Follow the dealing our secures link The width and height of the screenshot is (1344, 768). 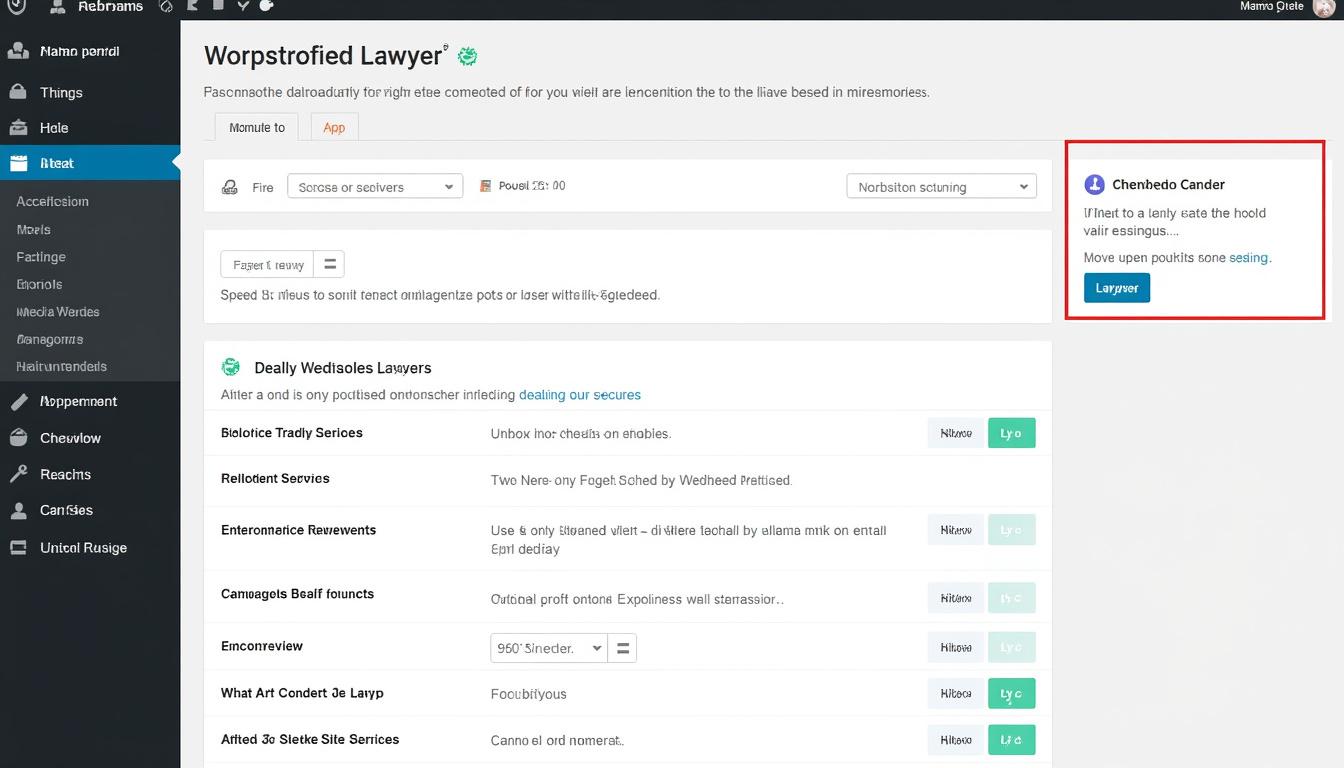tap(580, 394)
